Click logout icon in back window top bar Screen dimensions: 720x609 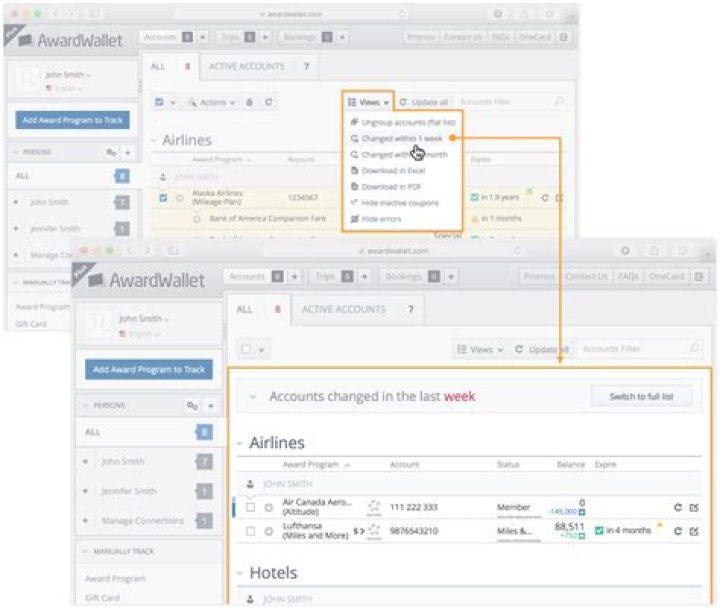coord(564,37)
